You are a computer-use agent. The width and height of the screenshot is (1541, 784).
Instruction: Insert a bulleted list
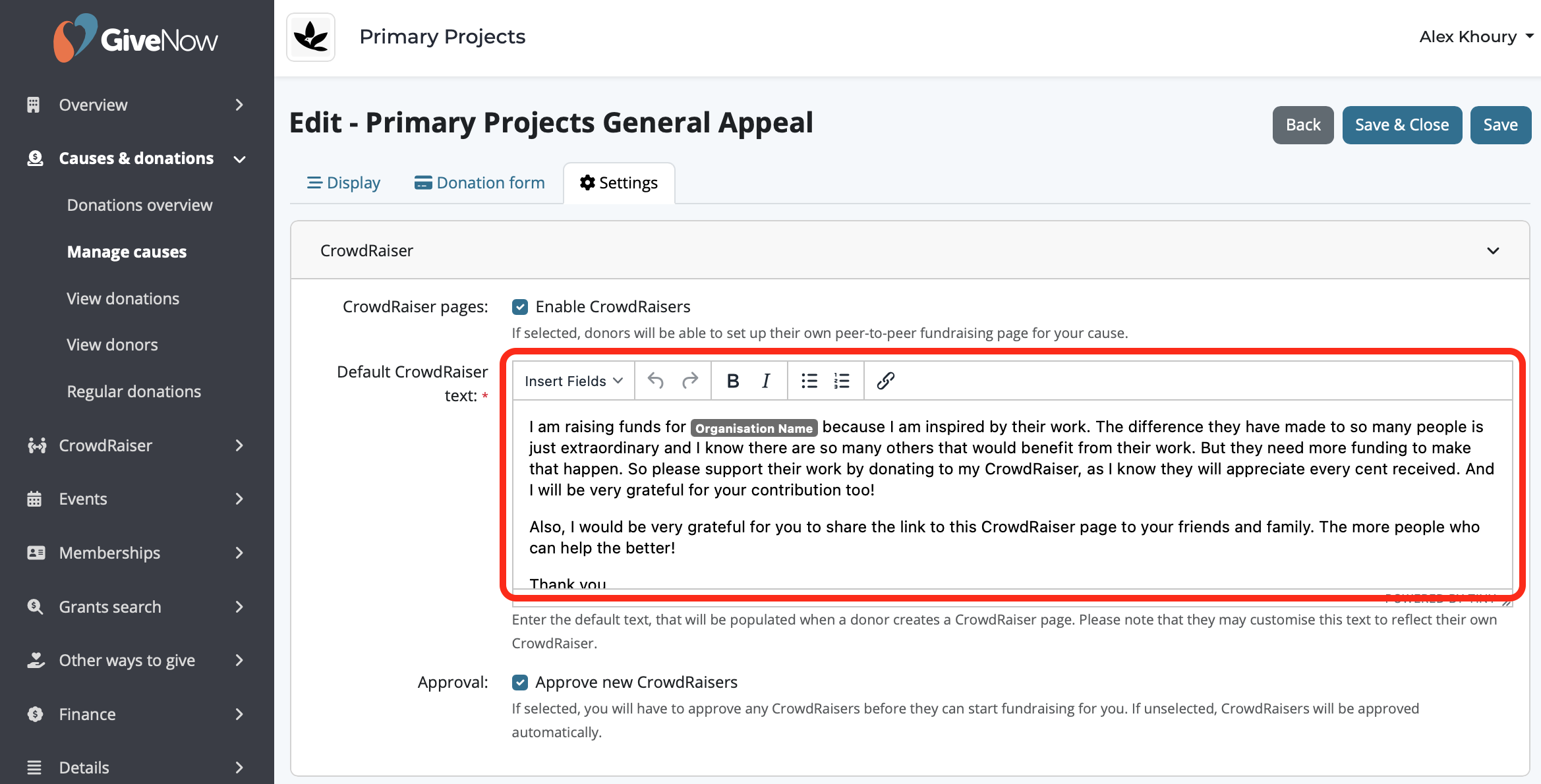809,381
